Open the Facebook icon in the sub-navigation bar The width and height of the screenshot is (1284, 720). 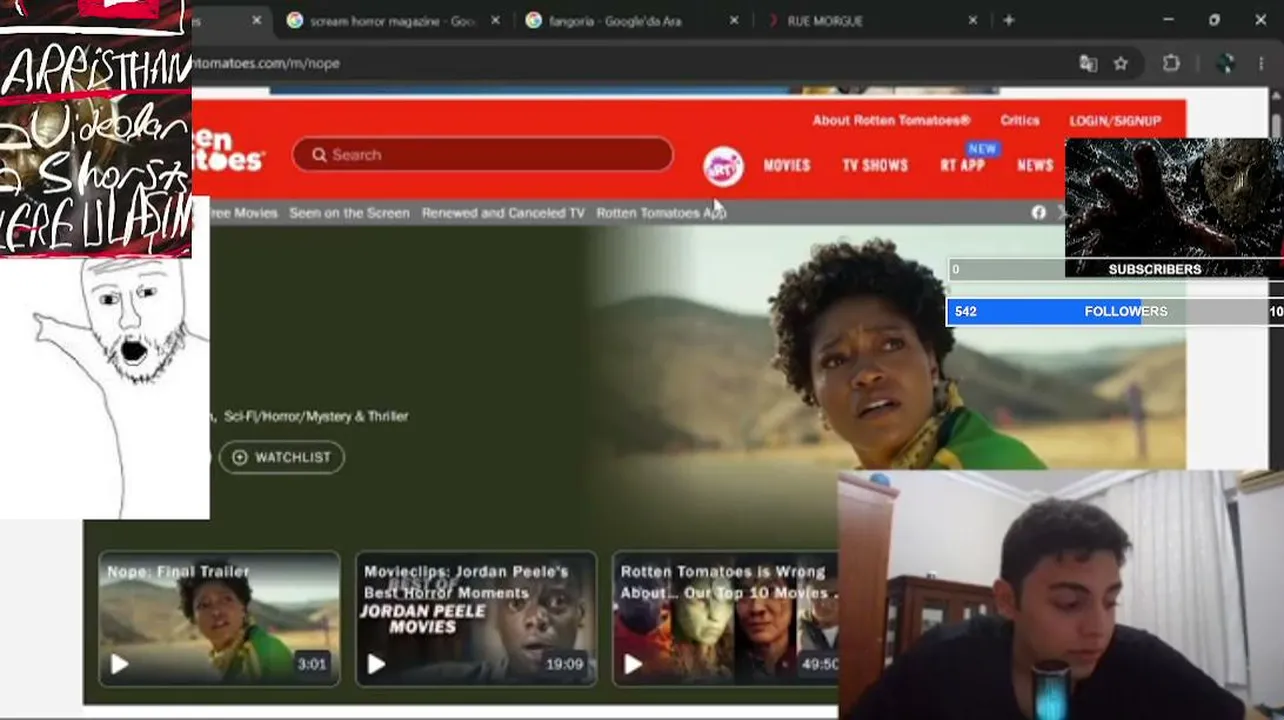click(1038, 212)
